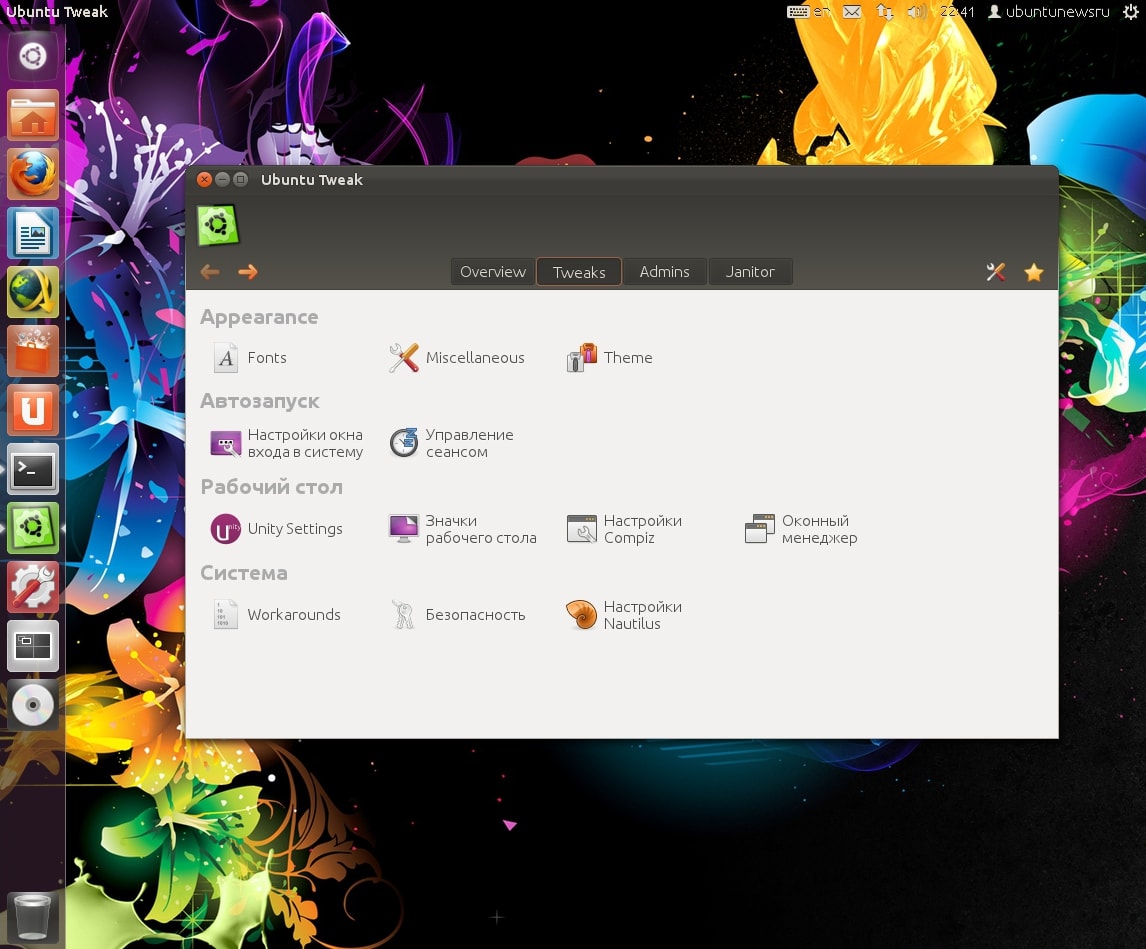The width and height of the screenshot is (1146, 949).
Task: Go back with the left arrow
Action: 210,272
